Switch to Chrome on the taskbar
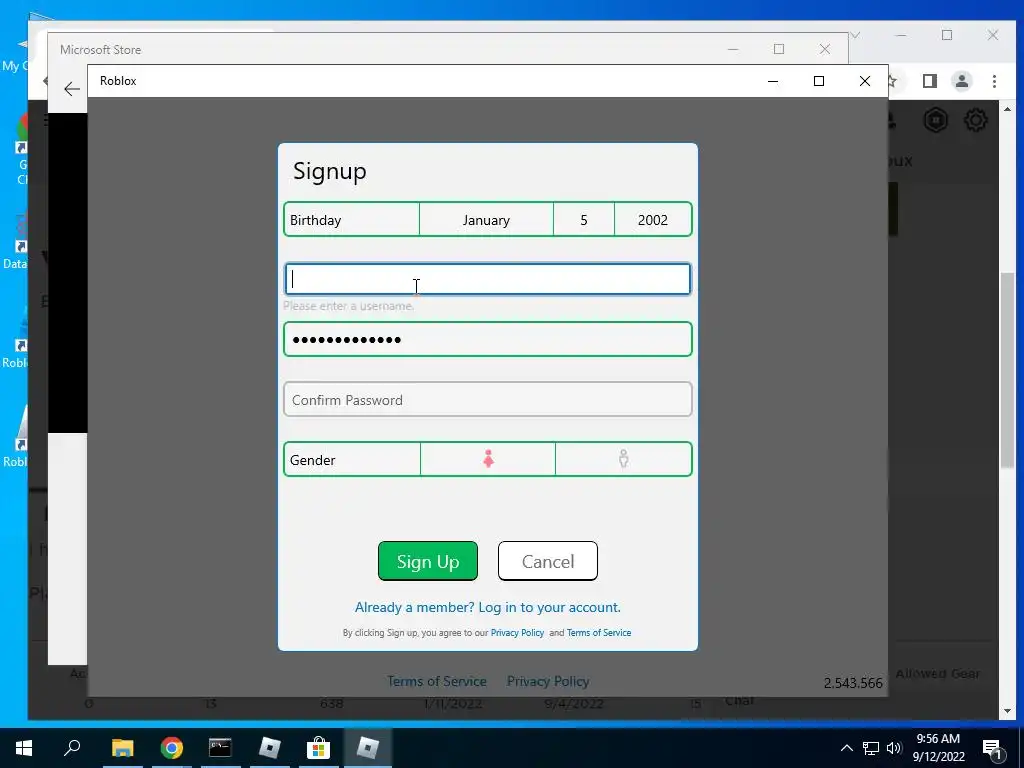Screen dimensions: 1024x768 tap(171, 748)
